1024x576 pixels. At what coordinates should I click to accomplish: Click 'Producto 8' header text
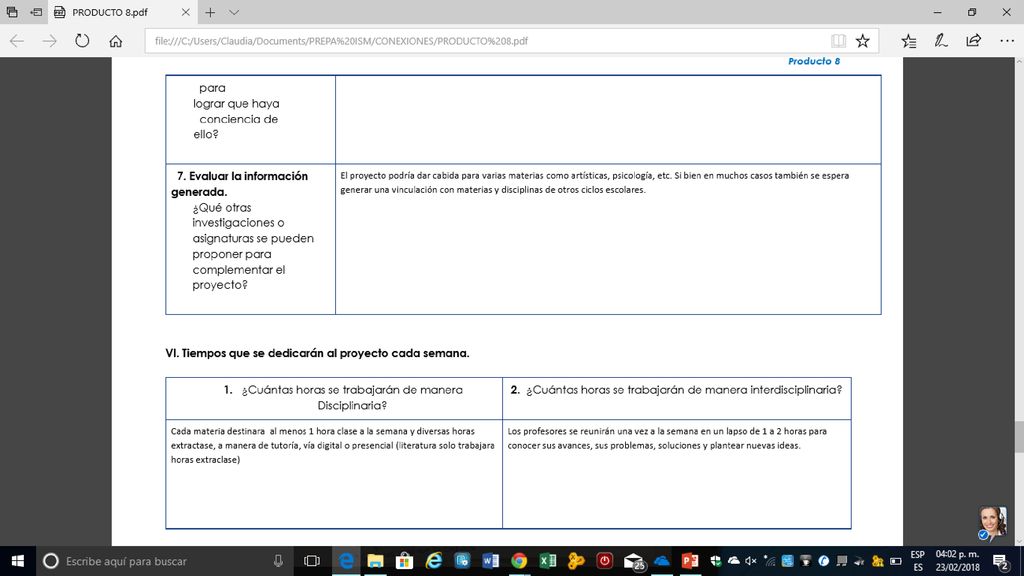(814, 61)
